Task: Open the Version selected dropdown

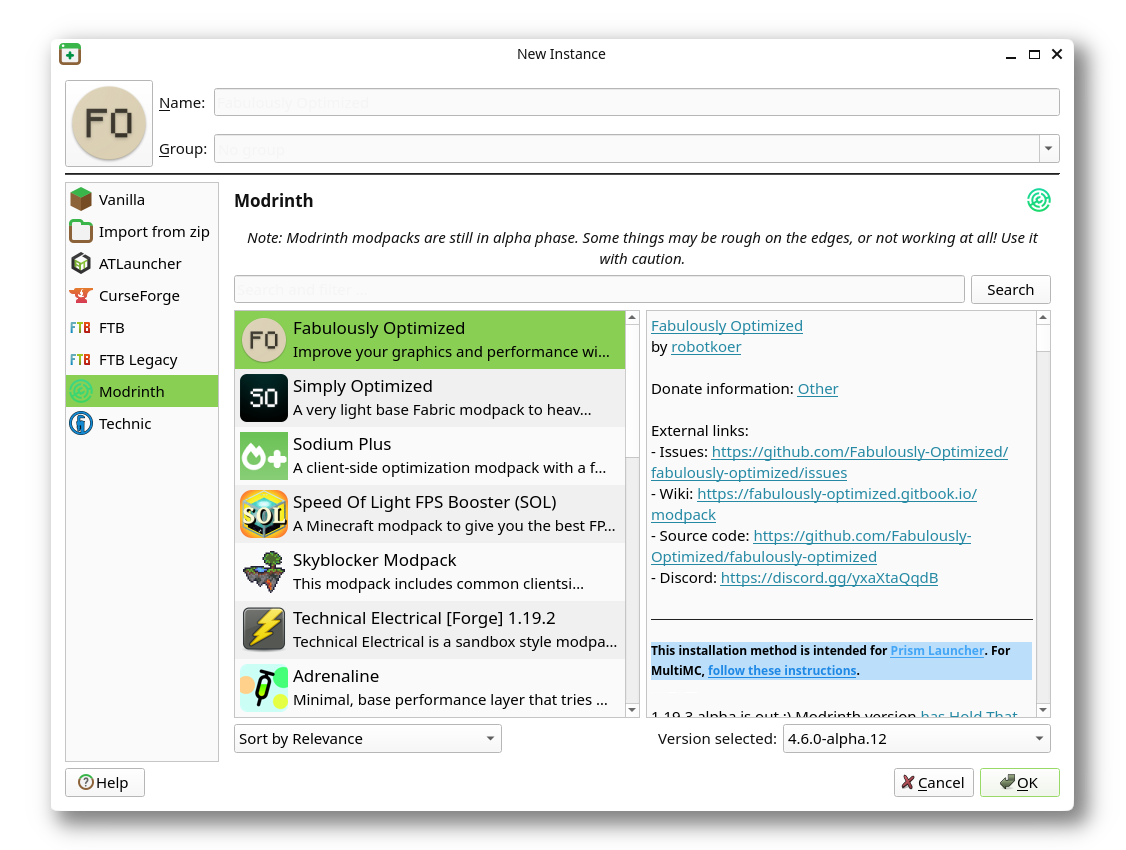Action: point(916,738)
